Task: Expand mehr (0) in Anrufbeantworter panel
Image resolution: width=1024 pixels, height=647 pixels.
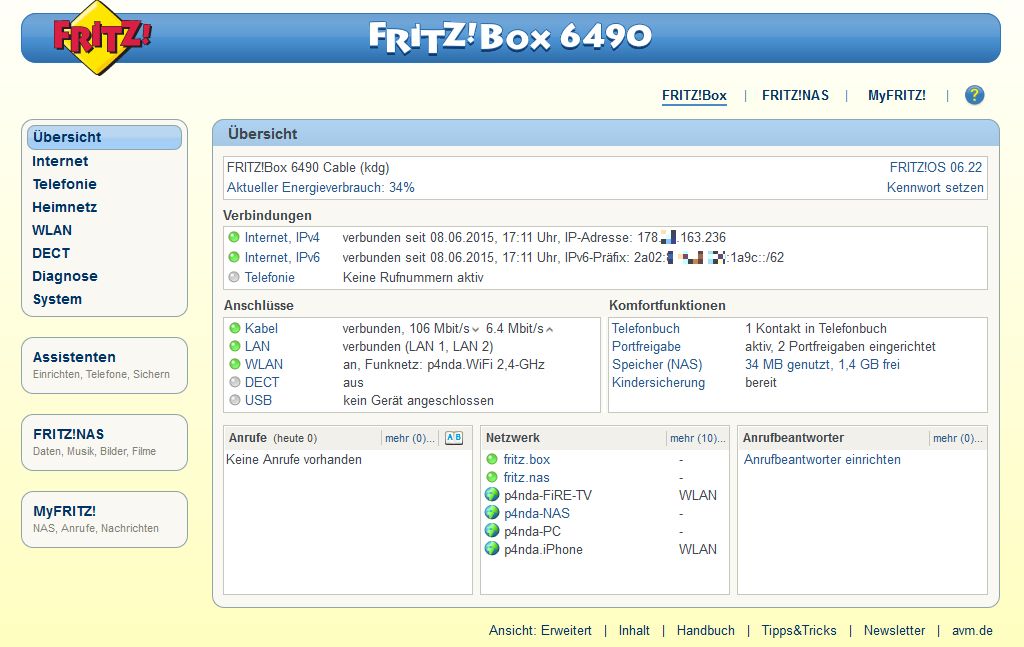Action: 957,438
